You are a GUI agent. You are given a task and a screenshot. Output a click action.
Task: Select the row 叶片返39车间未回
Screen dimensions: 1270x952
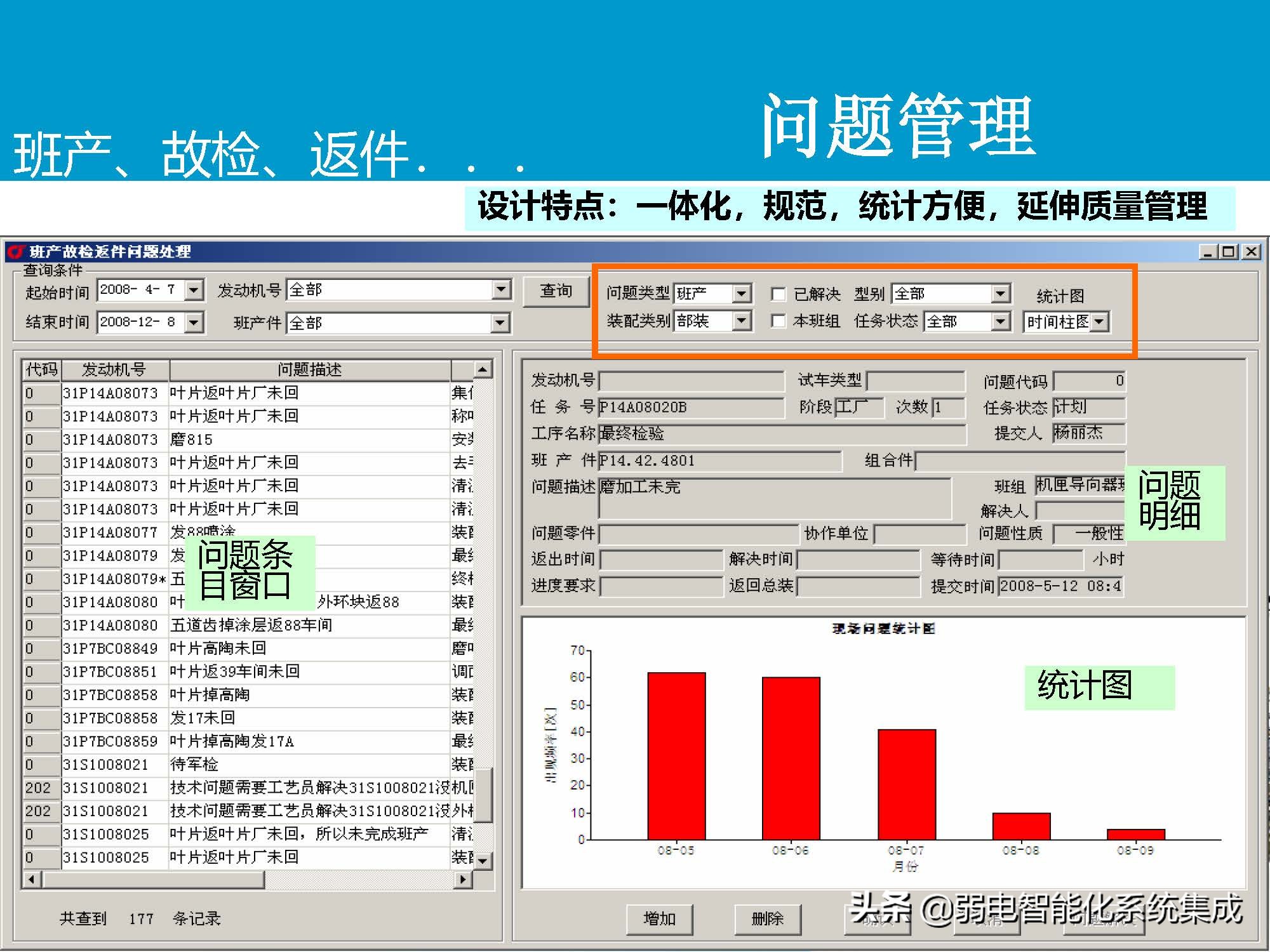248,671
